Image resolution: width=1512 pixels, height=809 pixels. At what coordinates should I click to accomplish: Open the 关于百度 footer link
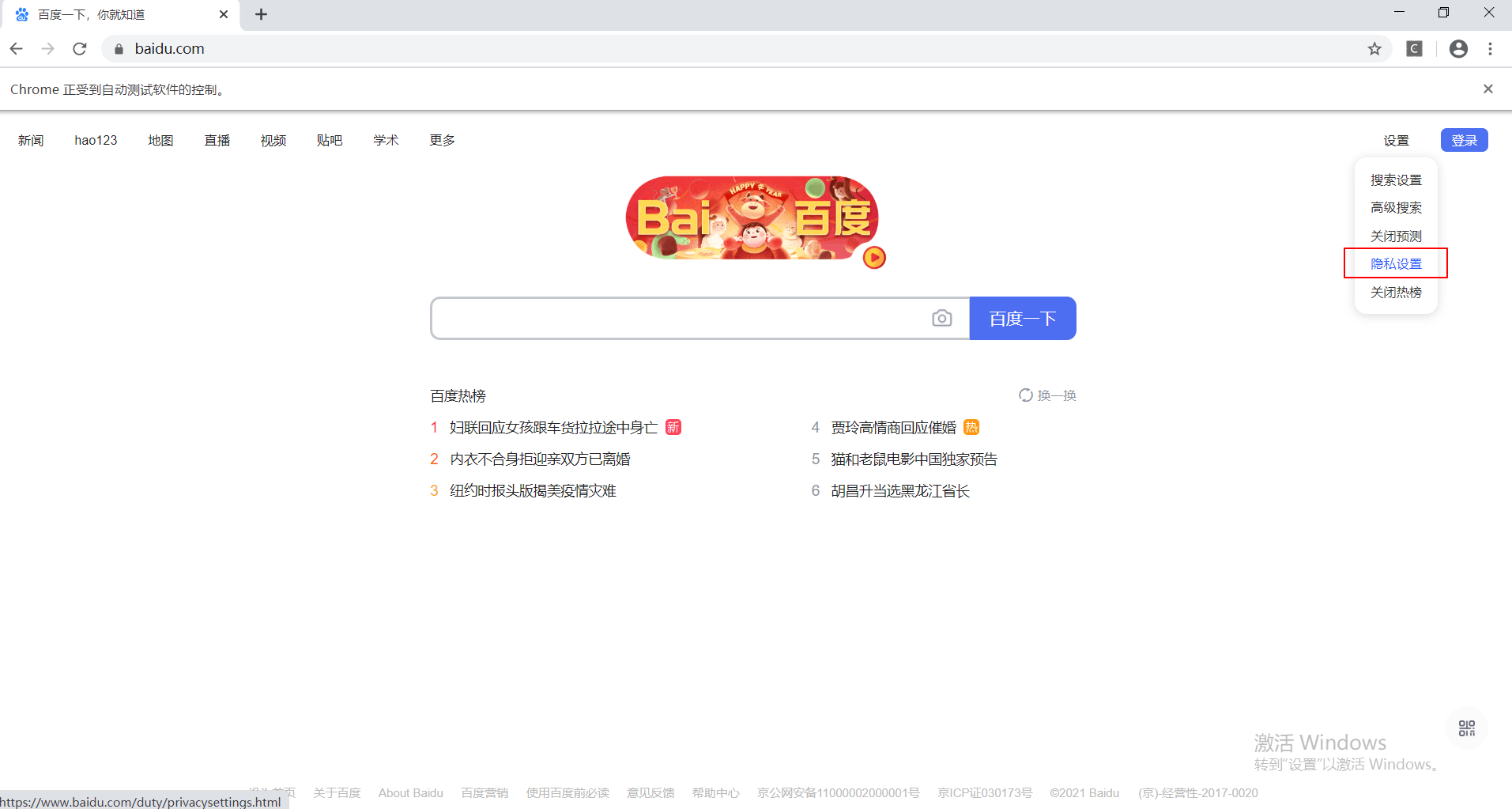[x=337, y=792]
